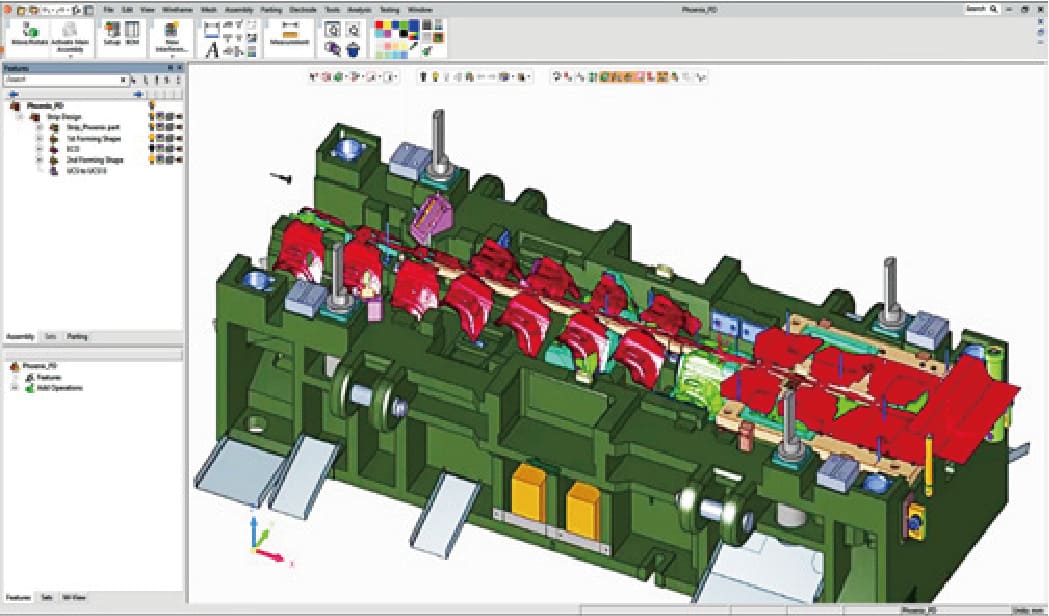The image size is (1049, 616).
Task: Switch to the Parting tab in feature panel
Action: coord(77,336)
